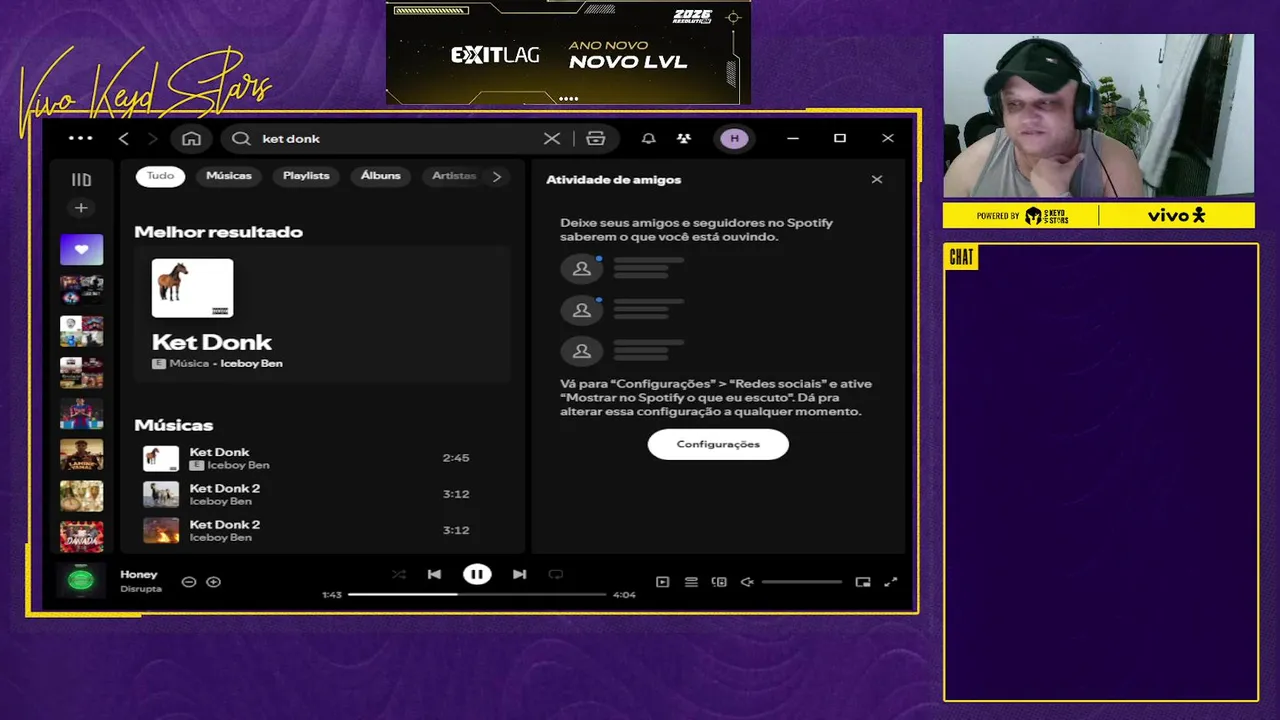Open the play queue icon

point(691,582)
